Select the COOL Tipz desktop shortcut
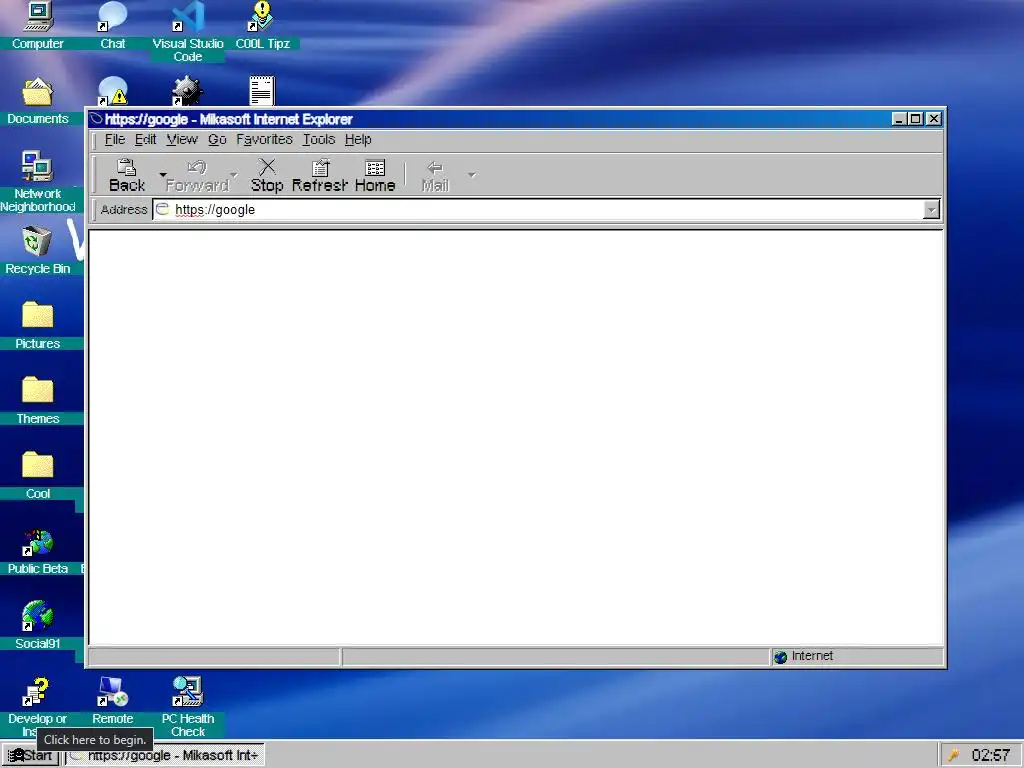 (x=262, y=26)
